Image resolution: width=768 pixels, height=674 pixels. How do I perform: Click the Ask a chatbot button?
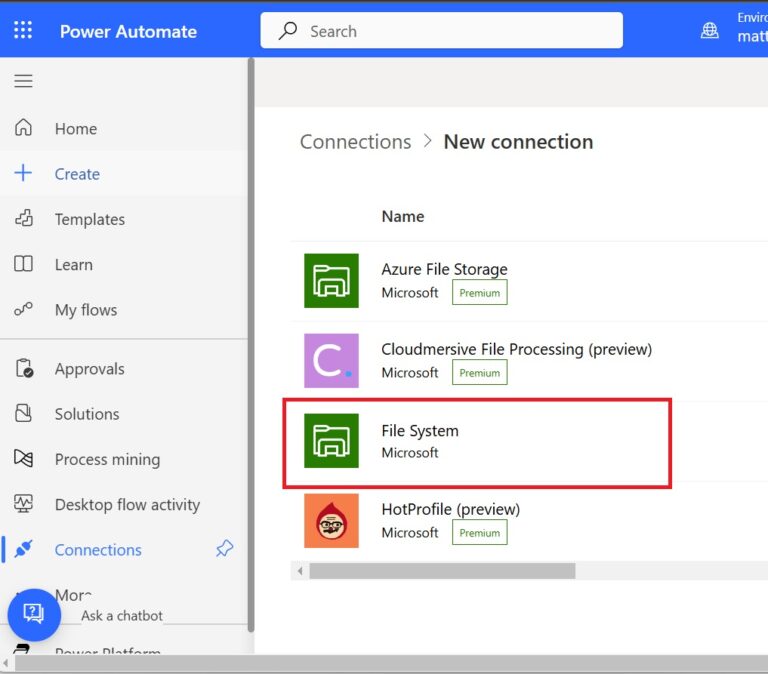click(34, 614)
